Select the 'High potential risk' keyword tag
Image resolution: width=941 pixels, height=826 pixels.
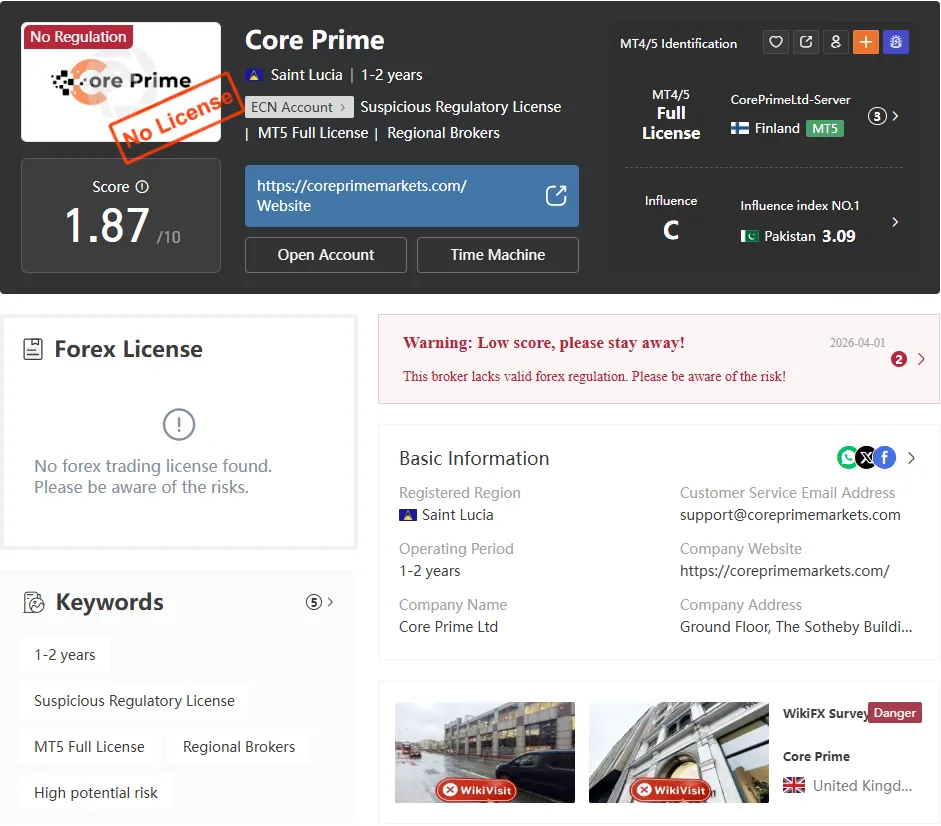[x=96, y=793]
